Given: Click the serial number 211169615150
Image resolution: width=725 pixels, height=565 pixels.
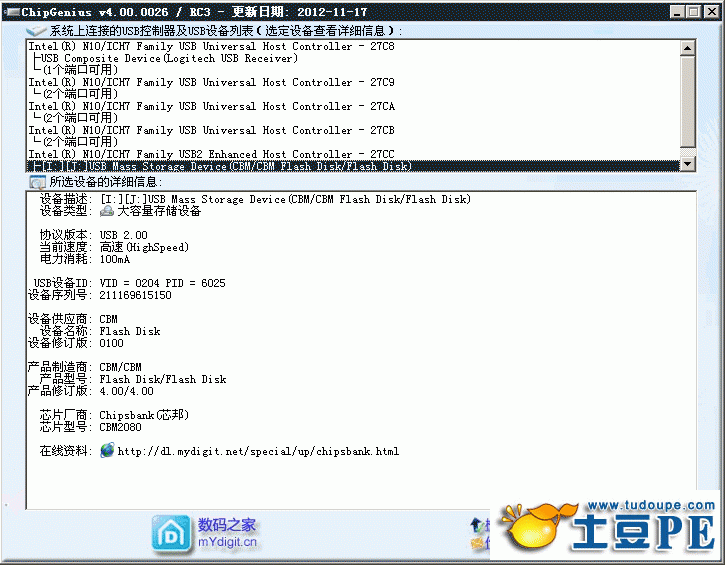Looking at the screenshot, I should point(135,295).
